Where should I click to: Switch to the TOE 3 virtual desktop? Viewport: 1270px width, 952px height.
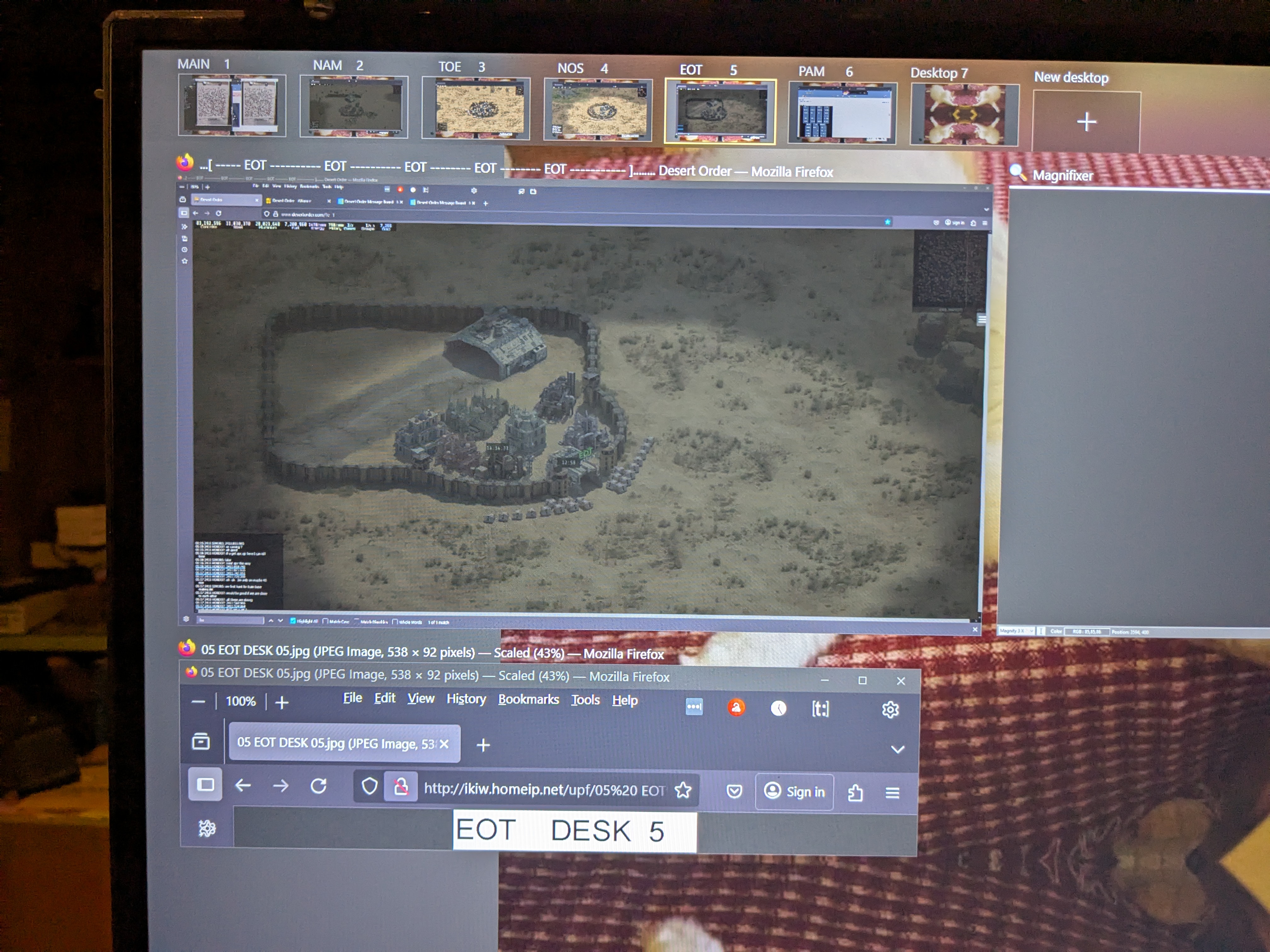[x=476, y=109]
